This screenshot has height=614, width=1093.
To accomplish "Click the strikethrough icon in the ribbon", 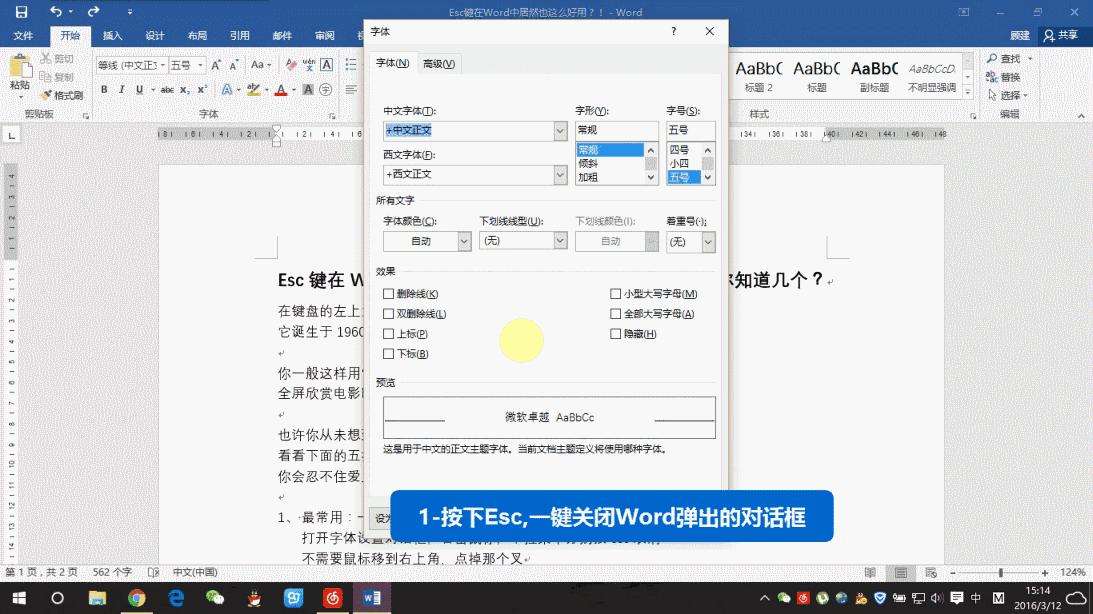I will pyautogui.click(x=167, y=89).
